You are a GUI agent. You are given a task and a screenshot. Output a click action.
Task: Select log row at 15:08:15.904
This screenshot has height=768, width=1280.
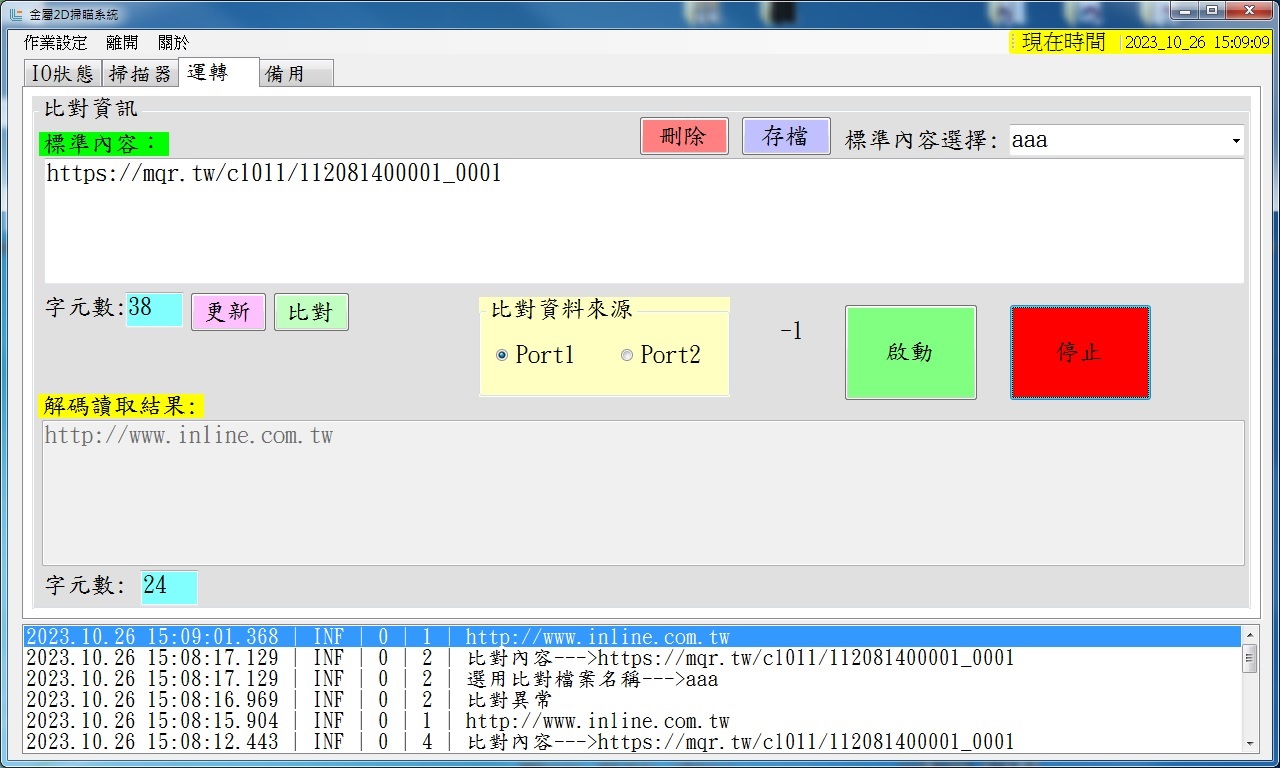632,721
